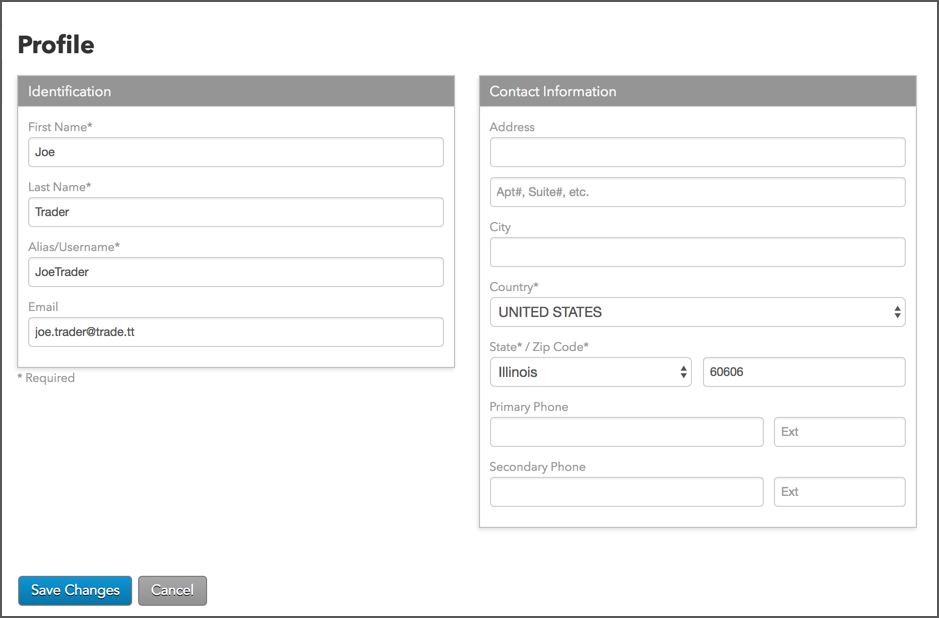The width and height of the screenshot is (939, 618).
Task: Click the City input field
Action: (x=698, y=252)
